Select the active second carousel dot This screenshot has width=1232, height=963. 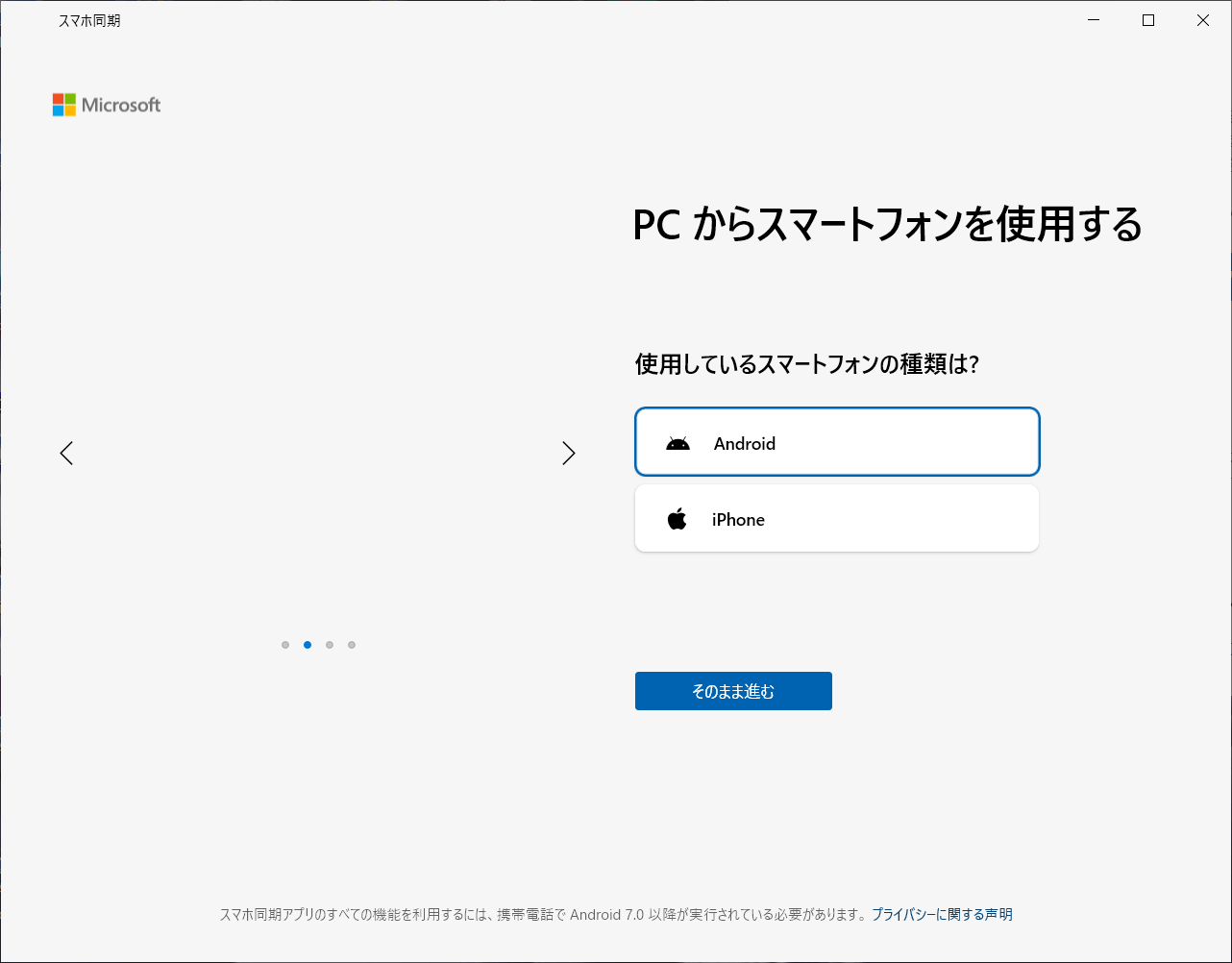click(x=308, y=645)
